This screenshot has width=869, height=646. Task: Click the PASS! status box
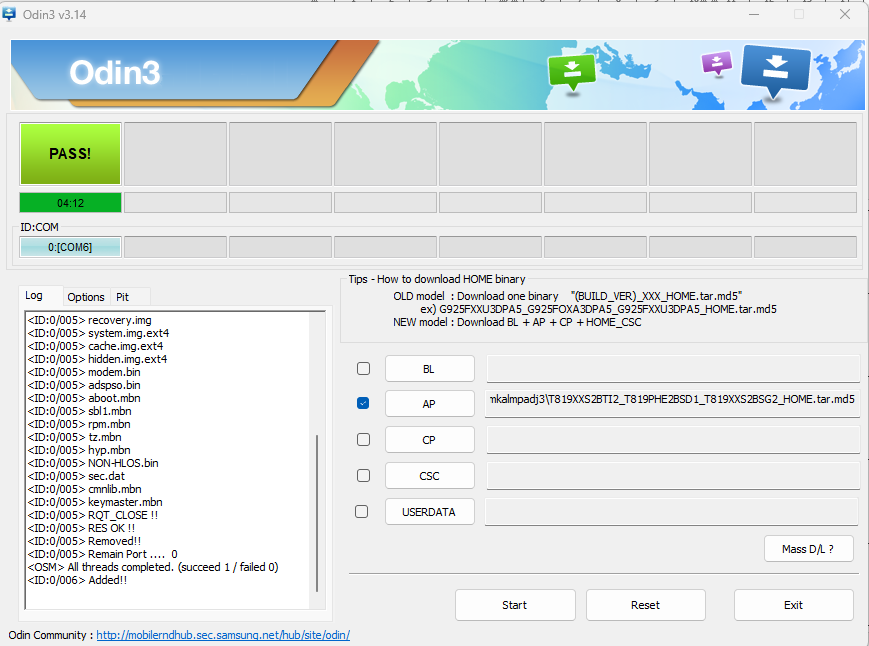[69, 153]
